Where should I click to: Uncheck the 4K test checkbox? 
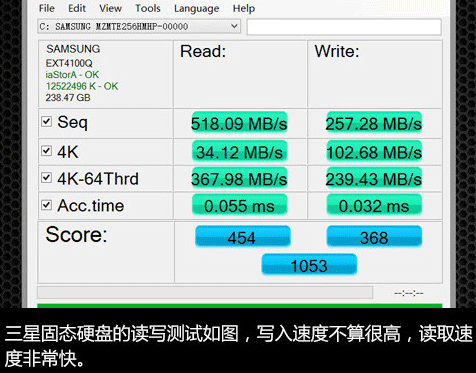click(46, 151)
